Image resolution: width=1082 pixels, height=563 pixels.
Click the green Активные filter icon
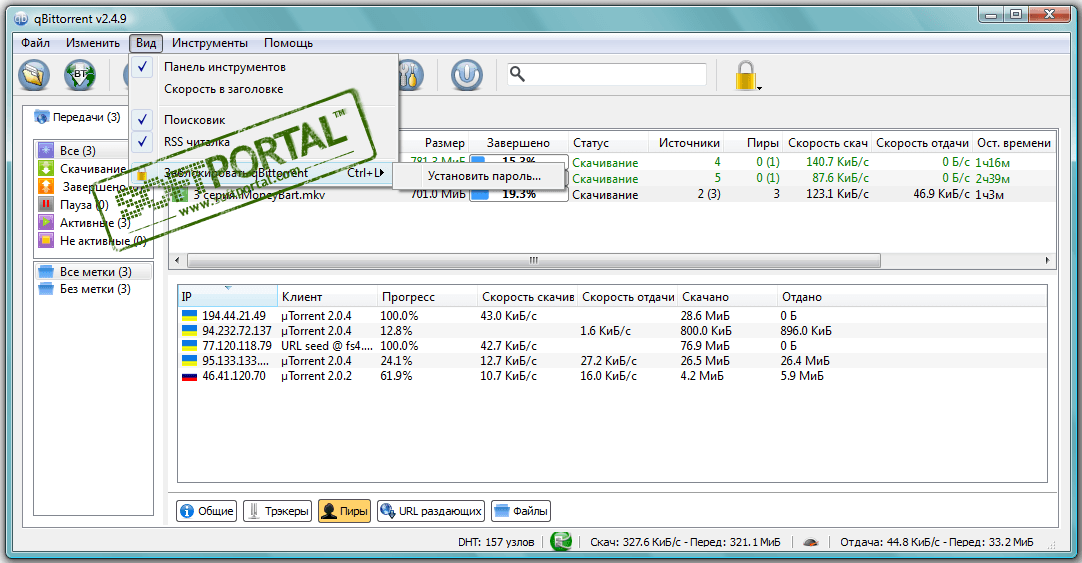46,222
